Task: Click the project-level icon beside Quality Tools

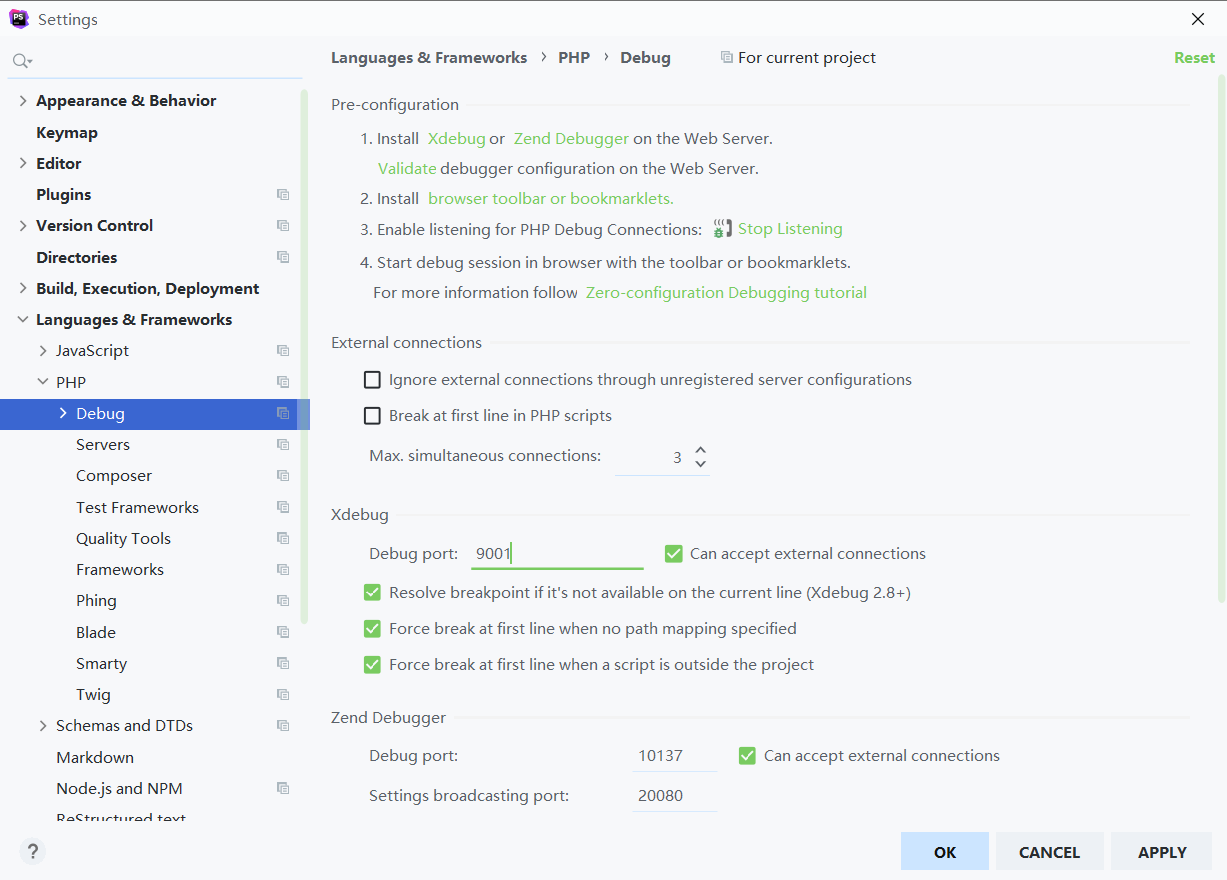Action: click(283, 538)
